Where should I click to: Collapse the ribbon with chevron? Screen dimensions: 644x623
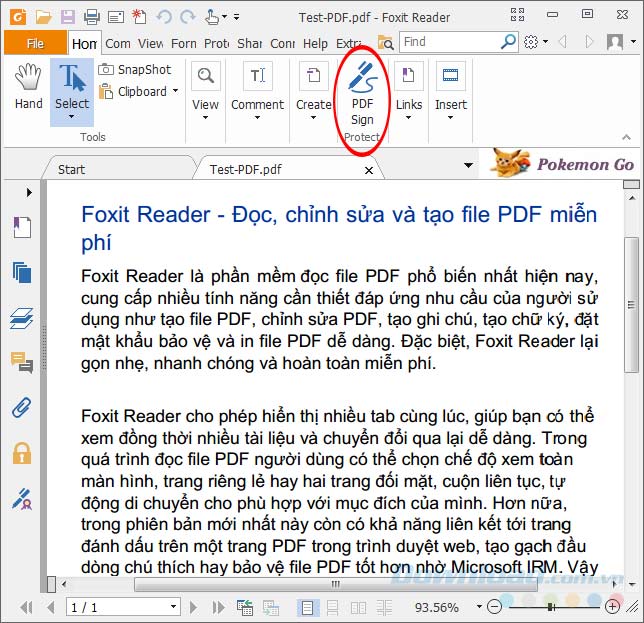[626, 137]
